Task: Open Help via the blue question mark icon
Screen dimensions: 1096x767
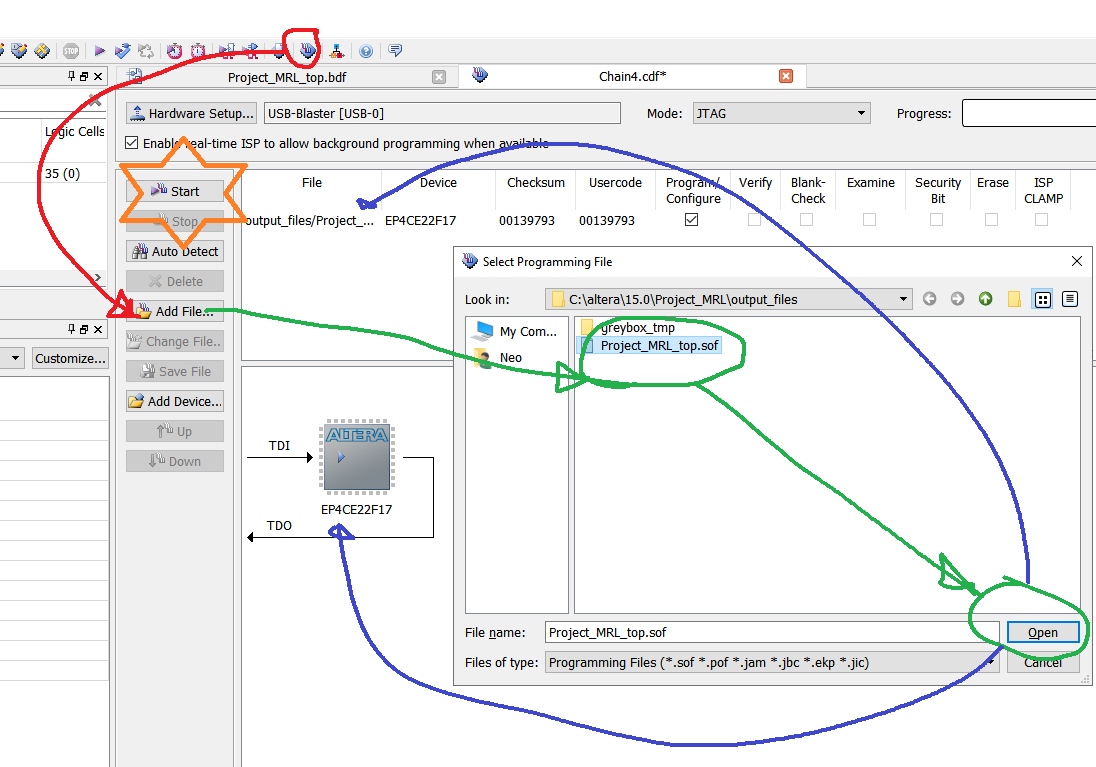Action: [366, 51]
